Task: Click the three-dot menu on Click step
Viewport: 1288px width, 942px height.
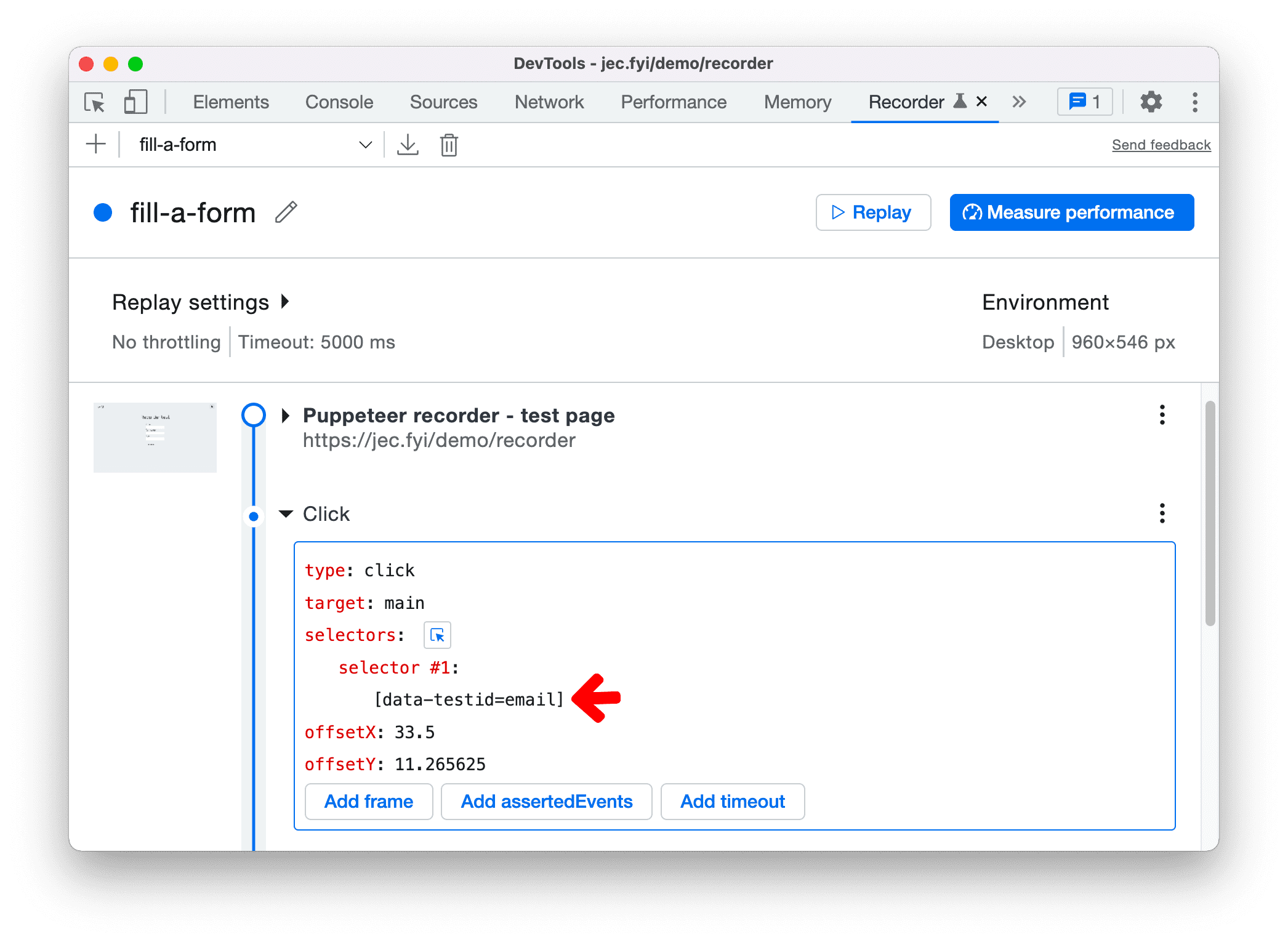Action: click(x=1162, y=512)
